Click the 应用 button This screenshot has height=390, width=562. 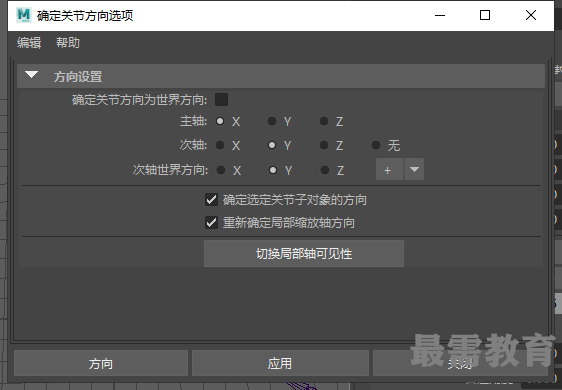point(280,363)
